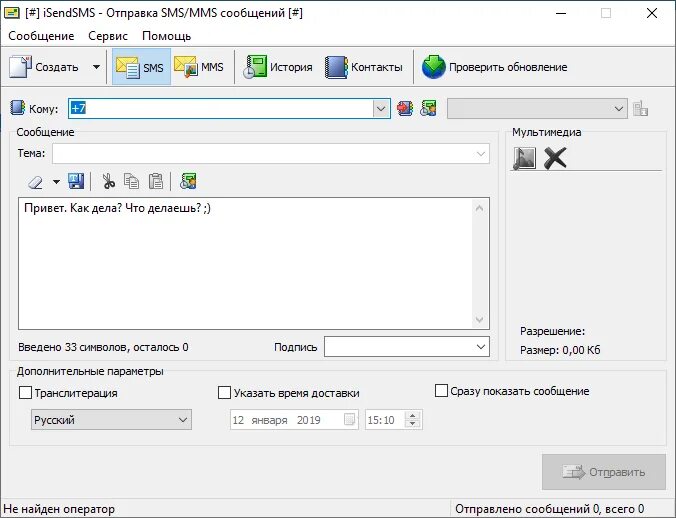Image resolution: width=676 pixels, height=518 pixels.
Task: Click the Отправить send button
Action: point(604,472)
